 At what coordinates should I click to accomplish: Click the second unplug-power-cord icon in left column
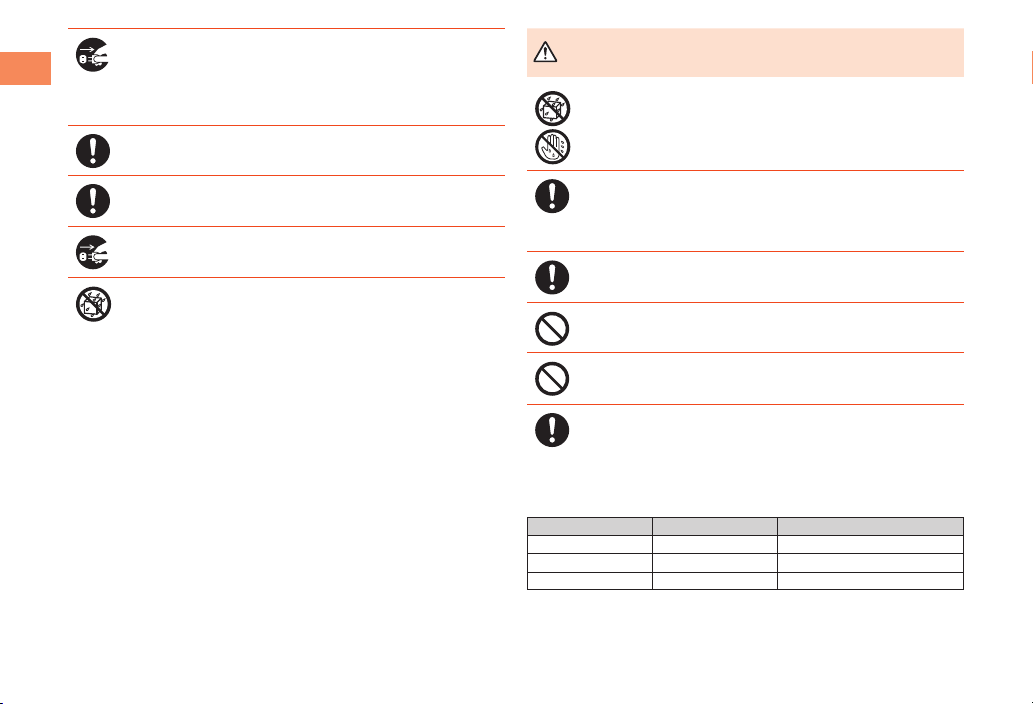pyautogui.click(x=93, y=252)
